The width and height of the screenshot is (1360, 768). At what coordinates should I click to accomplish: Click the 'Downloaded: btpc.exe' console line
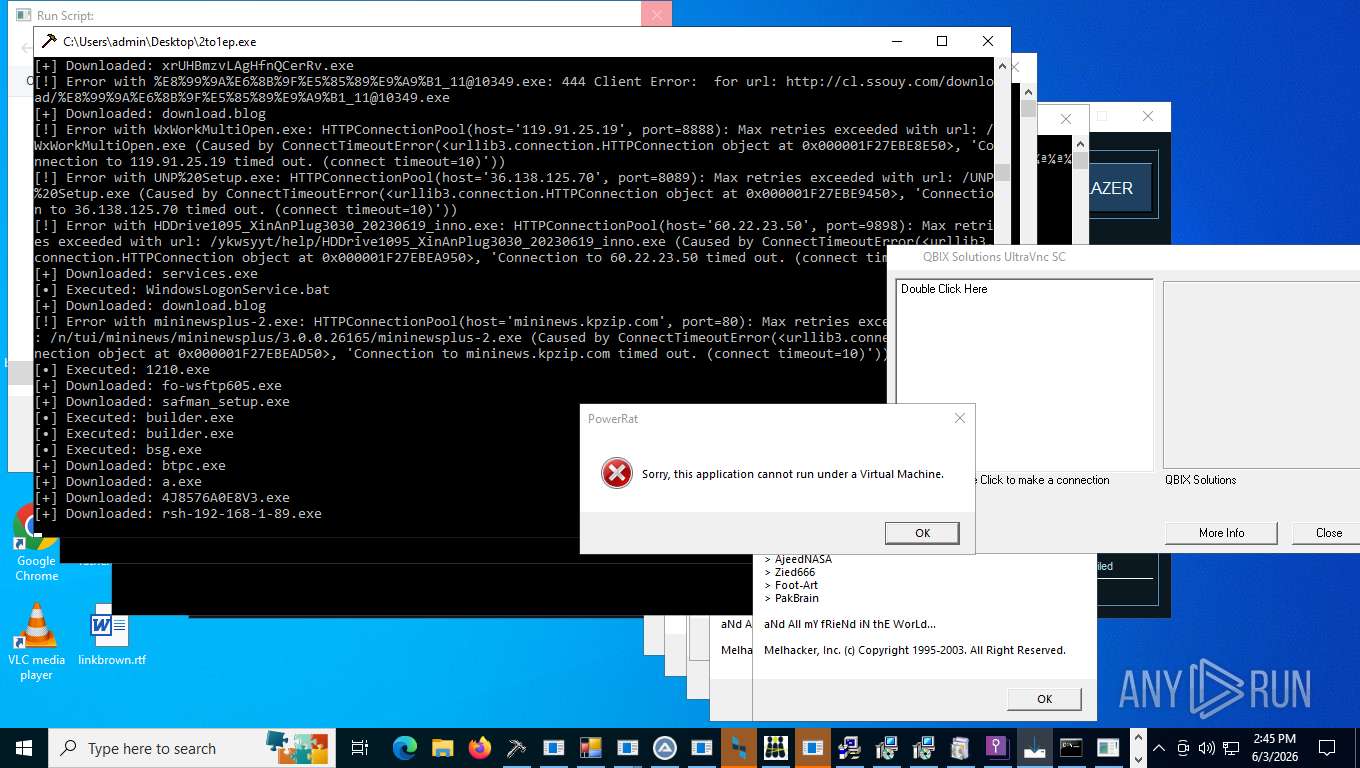pyautogui.click(x=130, y=465)
